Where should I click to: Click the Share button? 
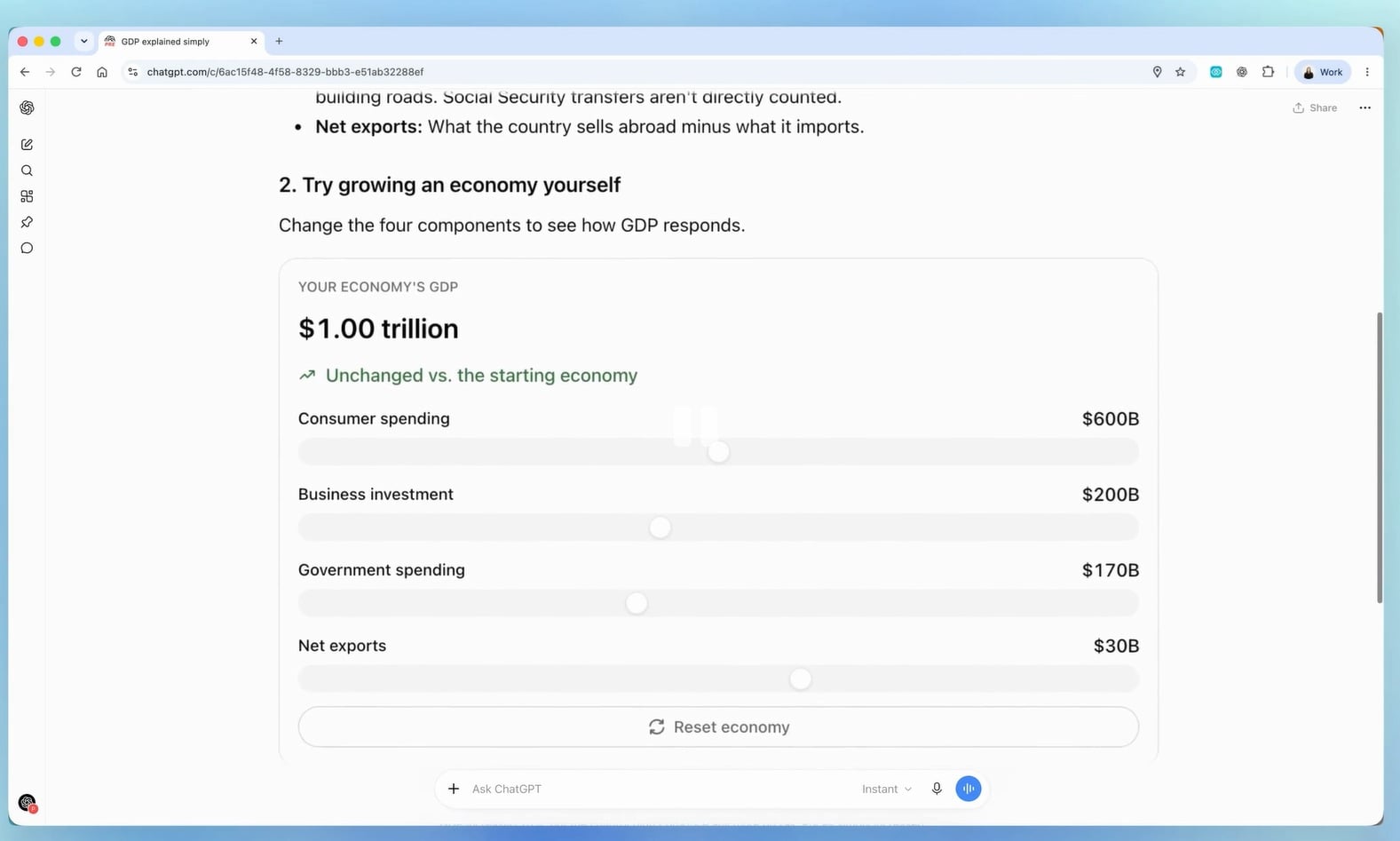(1315, 107)
